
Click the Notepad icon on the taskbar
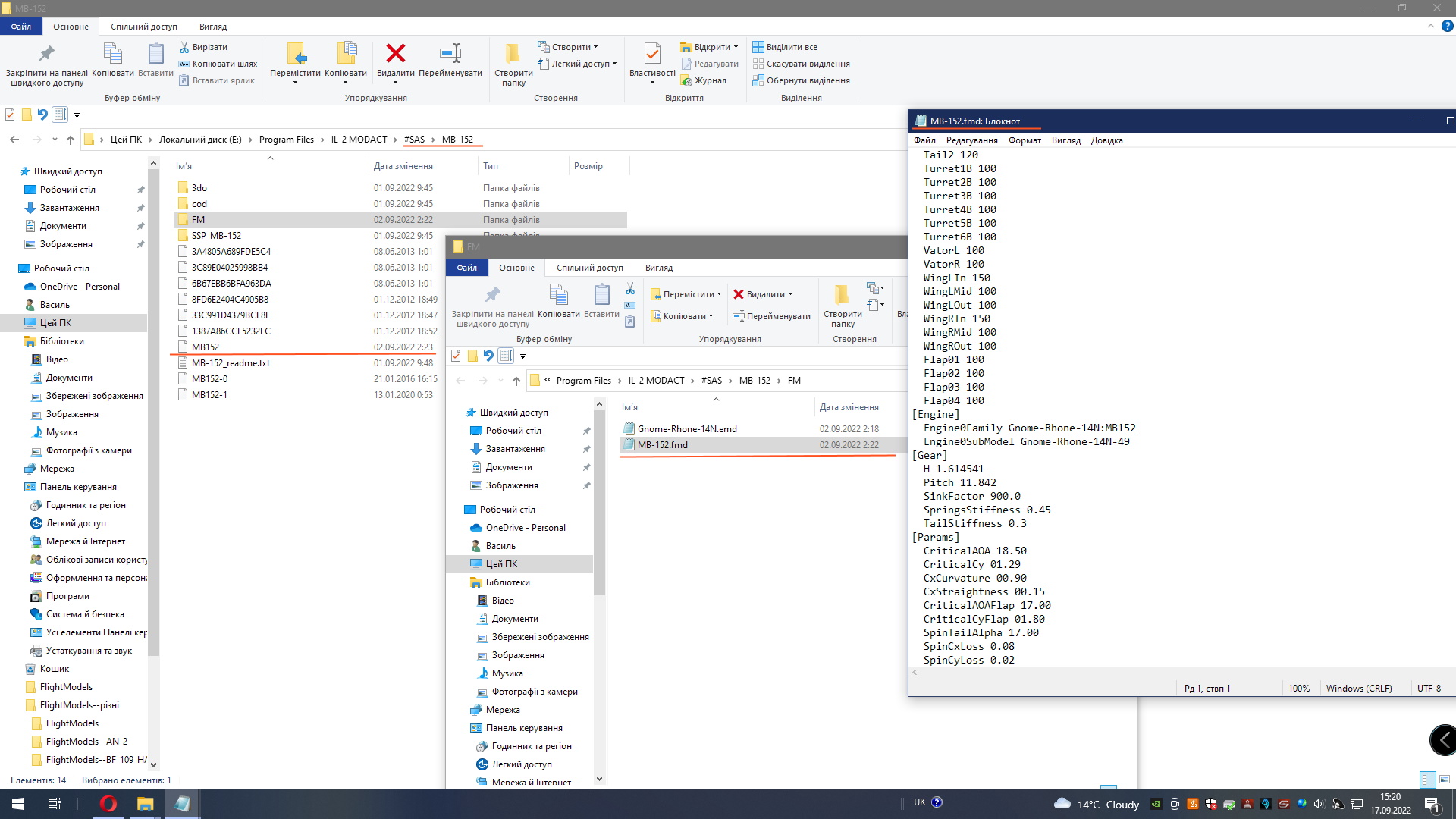[x=182, y=804]
